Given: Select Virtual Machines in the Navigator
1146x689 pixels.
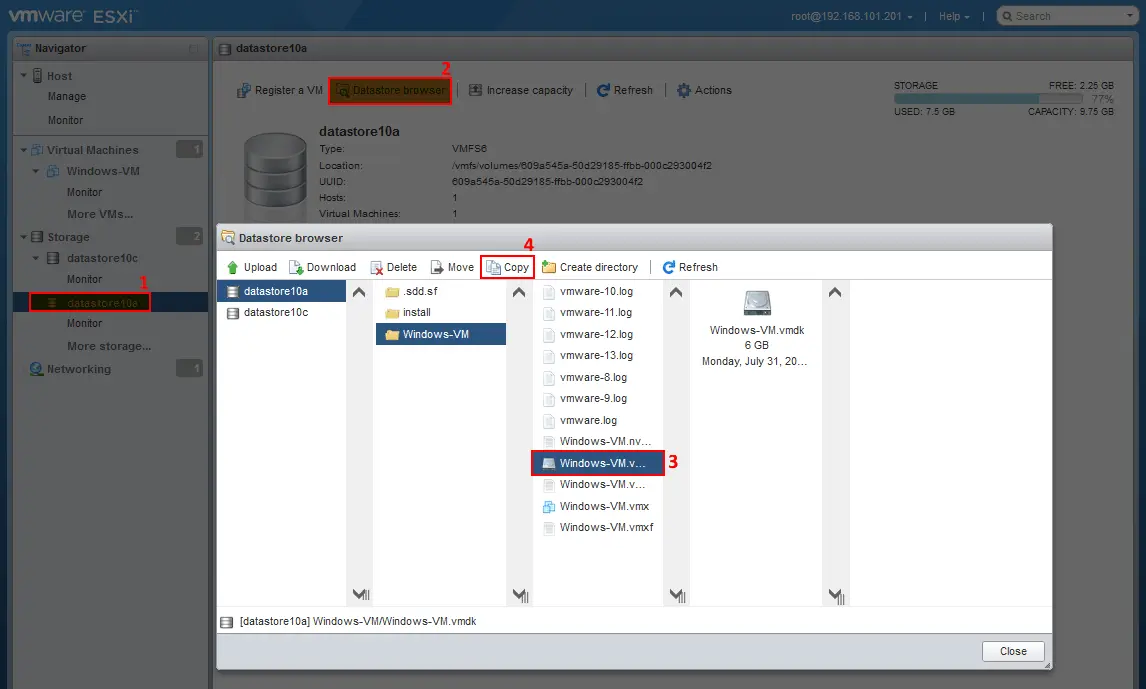Looking at the screenshot, I should [x=92, y=150].
